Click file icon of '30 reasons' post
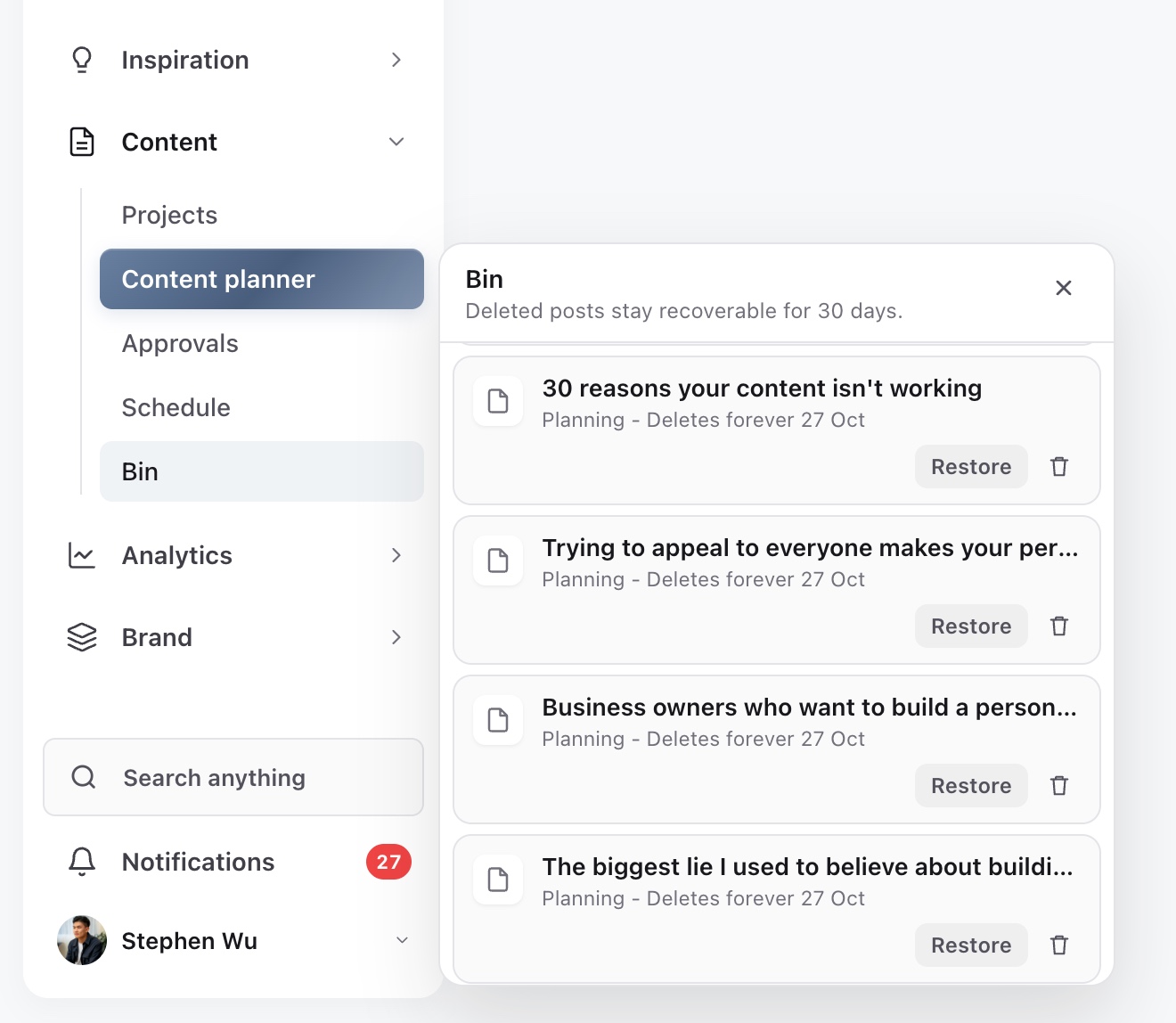The width and height of the screenshot is (1176, 1023). tap(498, 401)
